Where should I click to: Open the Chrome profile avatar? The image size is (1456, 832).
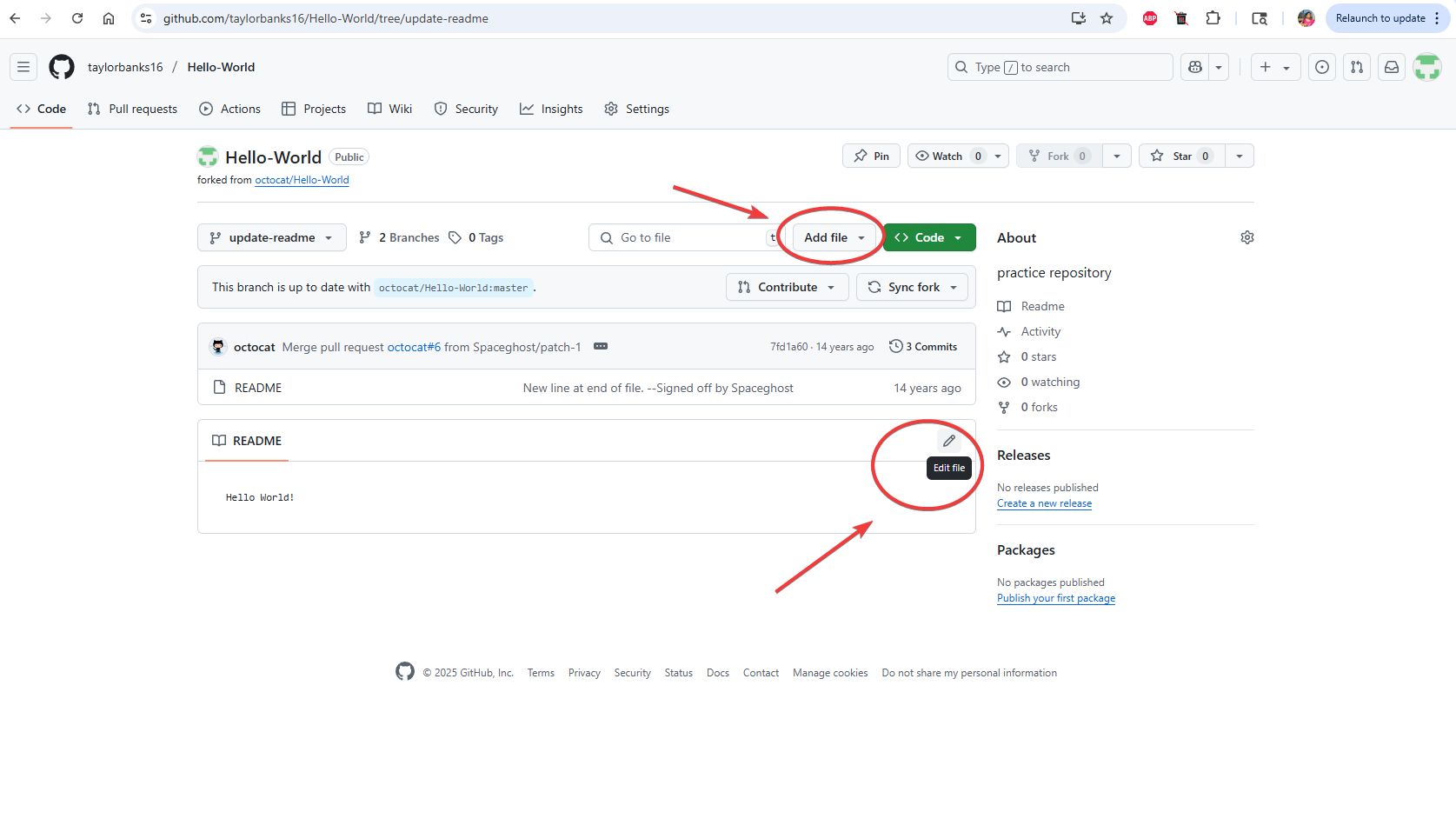[1306, 18]
